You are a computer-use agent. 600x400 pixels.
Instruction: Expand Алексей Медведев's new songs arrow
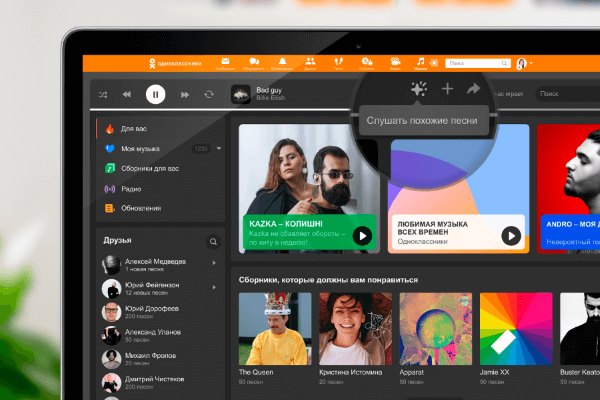[x=213, y=264]
